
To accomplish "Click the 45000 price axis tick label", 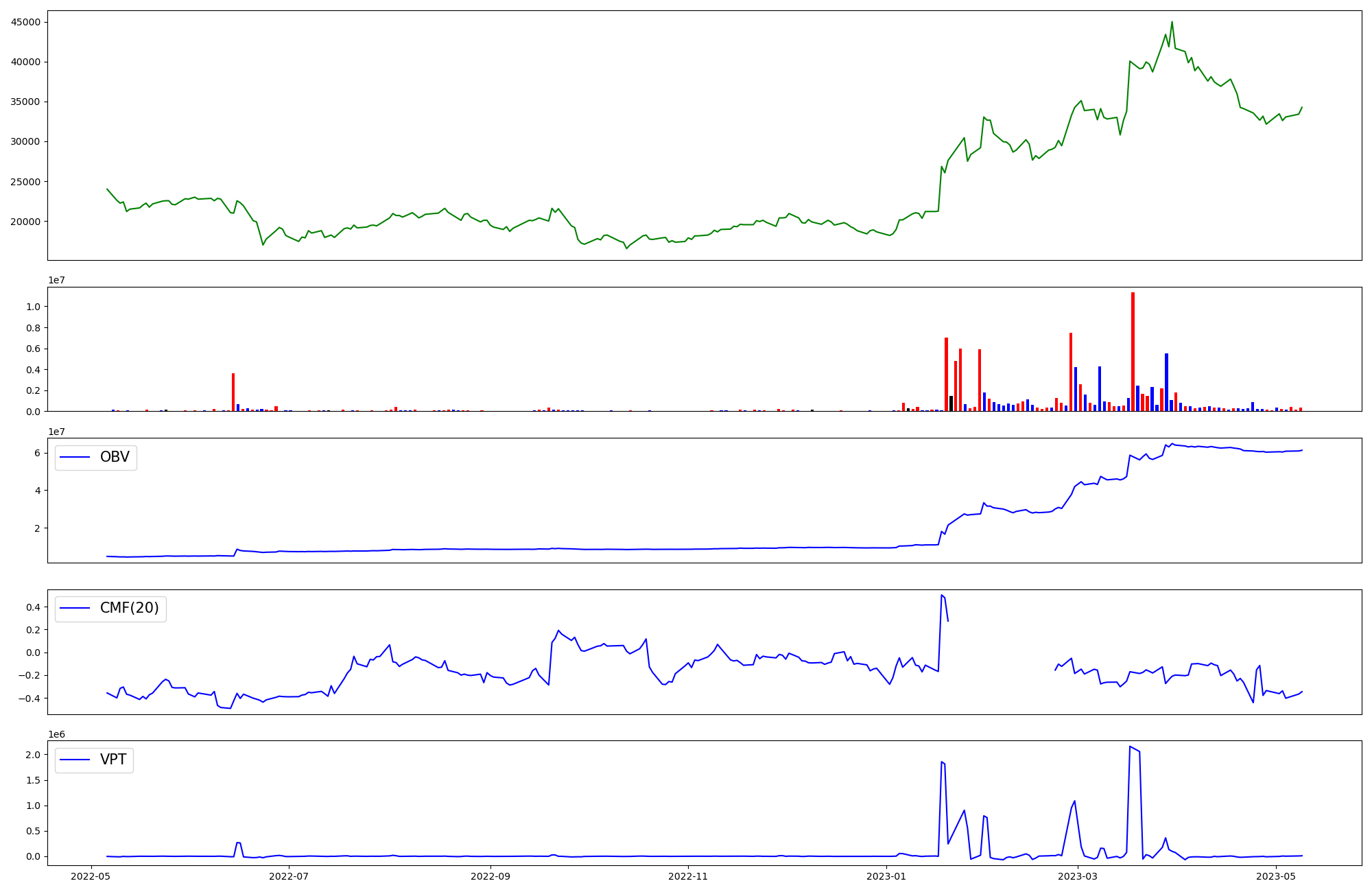I will pos(26,22).
